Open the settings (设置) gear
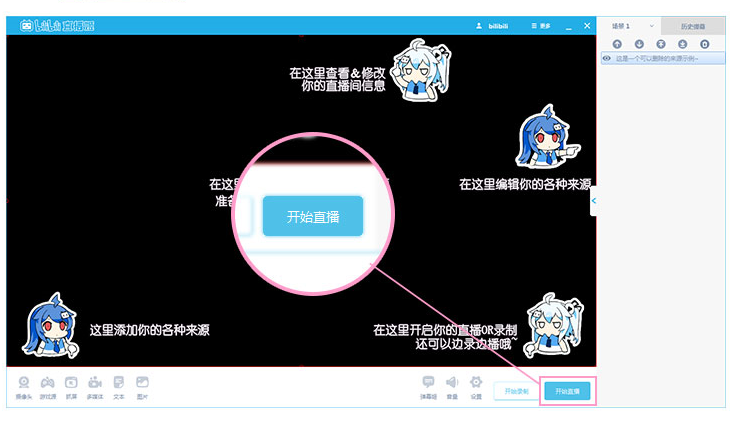Screen dimensions: 743x436 click(476, 385)
